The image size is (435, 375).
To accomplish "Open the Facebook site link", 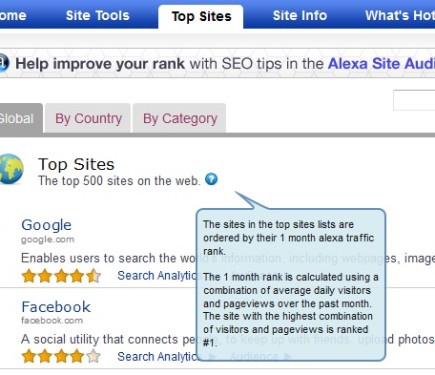I will pos(56,307).
